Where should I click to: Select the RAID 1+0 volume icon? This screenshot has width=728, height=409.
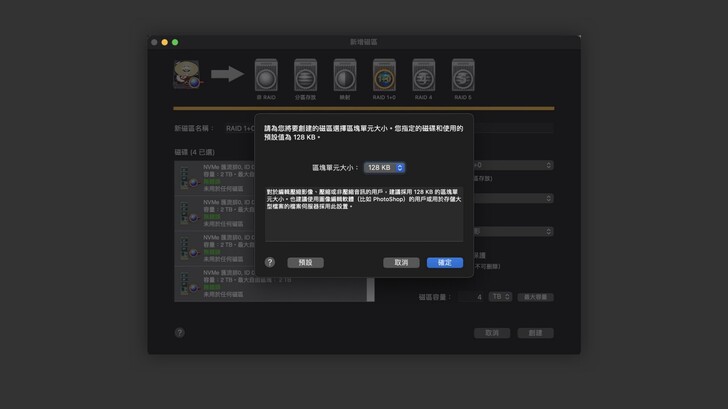tap(384, 75)
